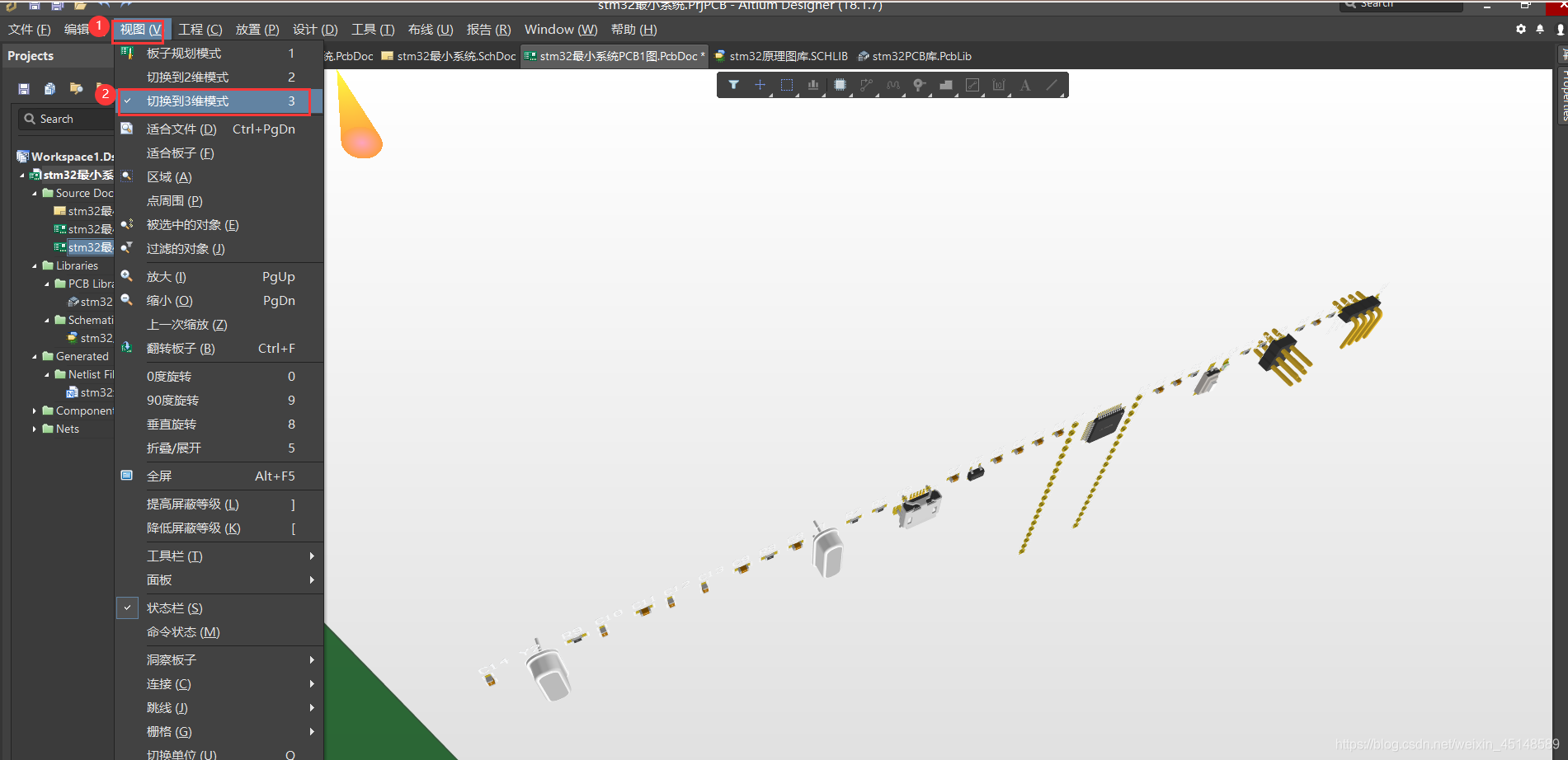Click the align objects bar-chart icon
Image resolution: width=1568 pixels, height=760 pixels.
pyautogui.click(x=813, y=85)
